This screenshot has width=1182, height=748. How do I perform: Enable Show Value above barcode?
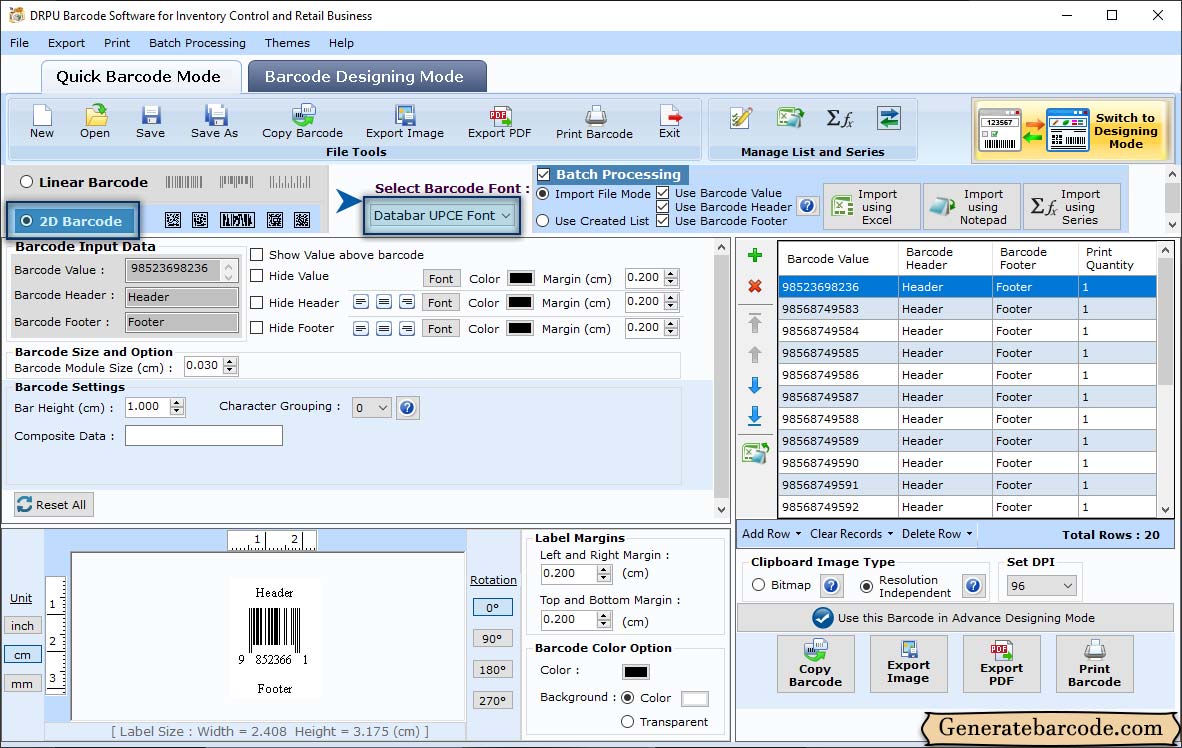256,255
